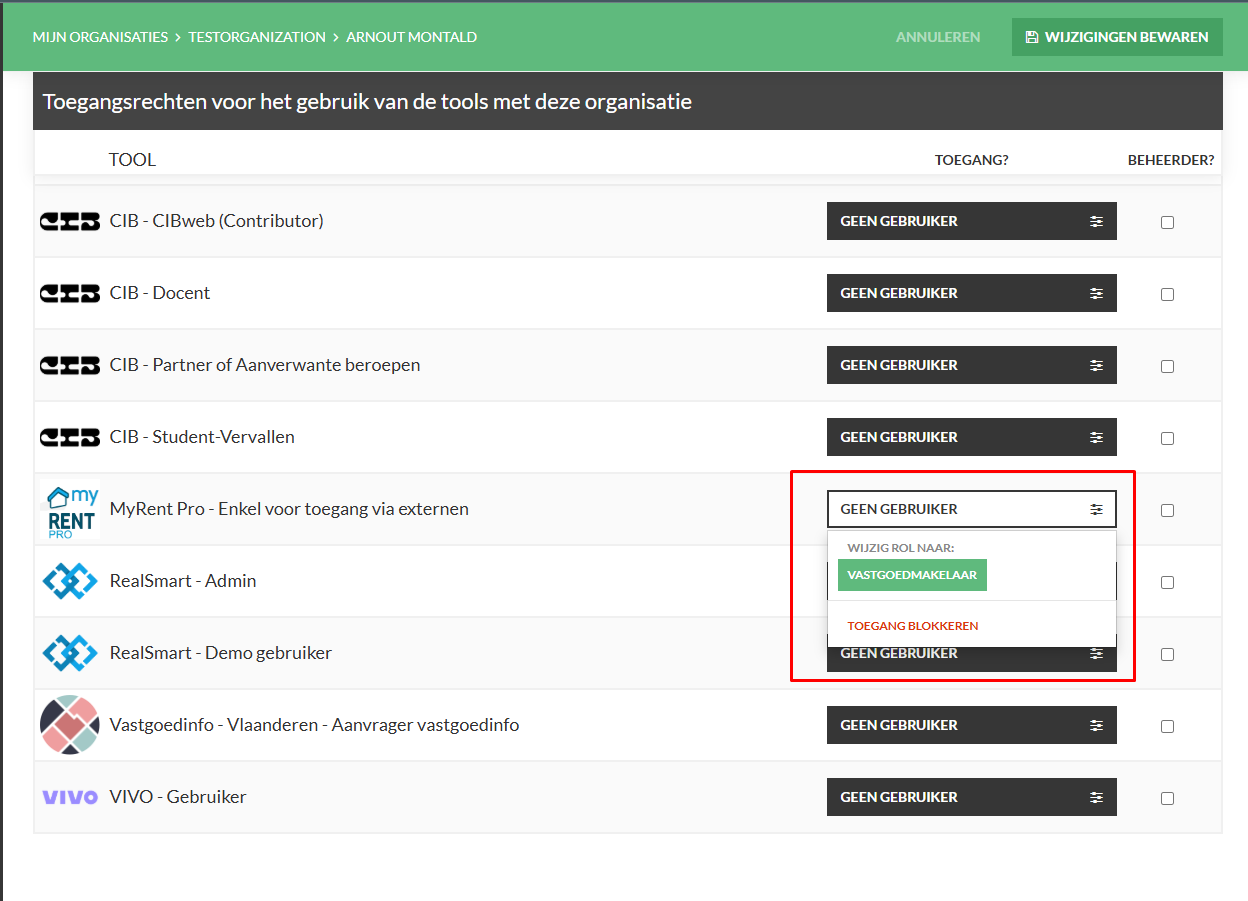Click the CIB logo in the CIBweb Contributor row

click(x=70, y=221)
